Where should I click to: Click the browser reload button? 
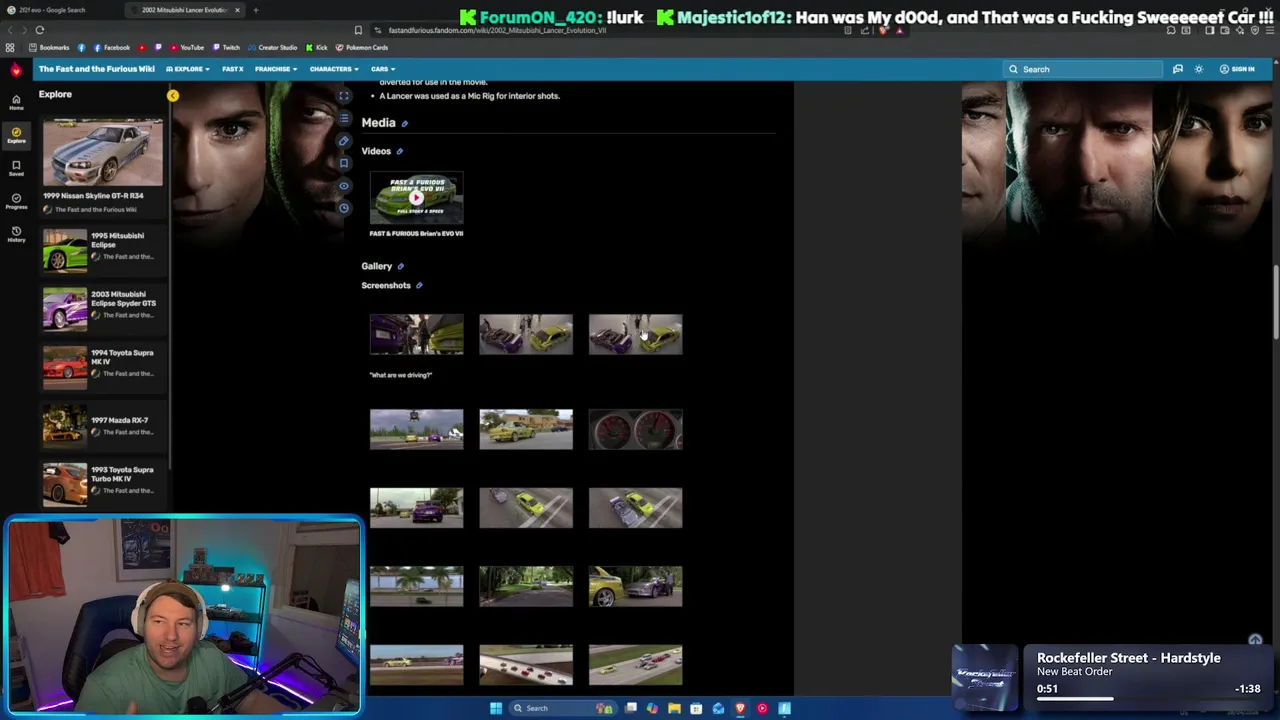coord(40,30)
